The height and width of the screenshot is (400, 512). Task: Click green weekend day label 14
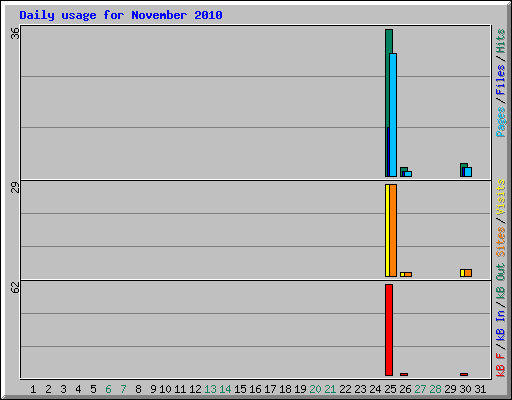[225, 389]
